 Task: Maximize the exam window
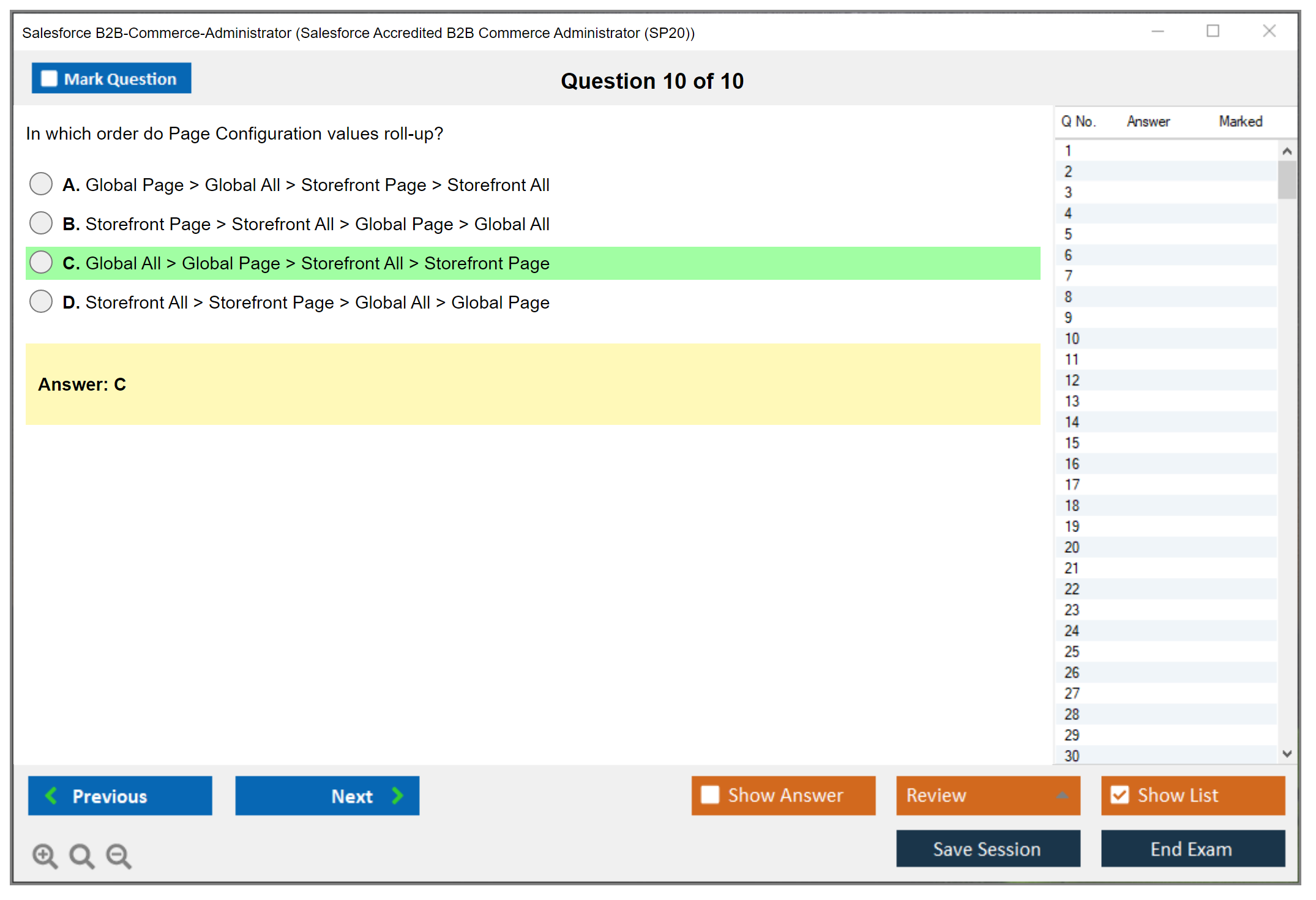1213,31
